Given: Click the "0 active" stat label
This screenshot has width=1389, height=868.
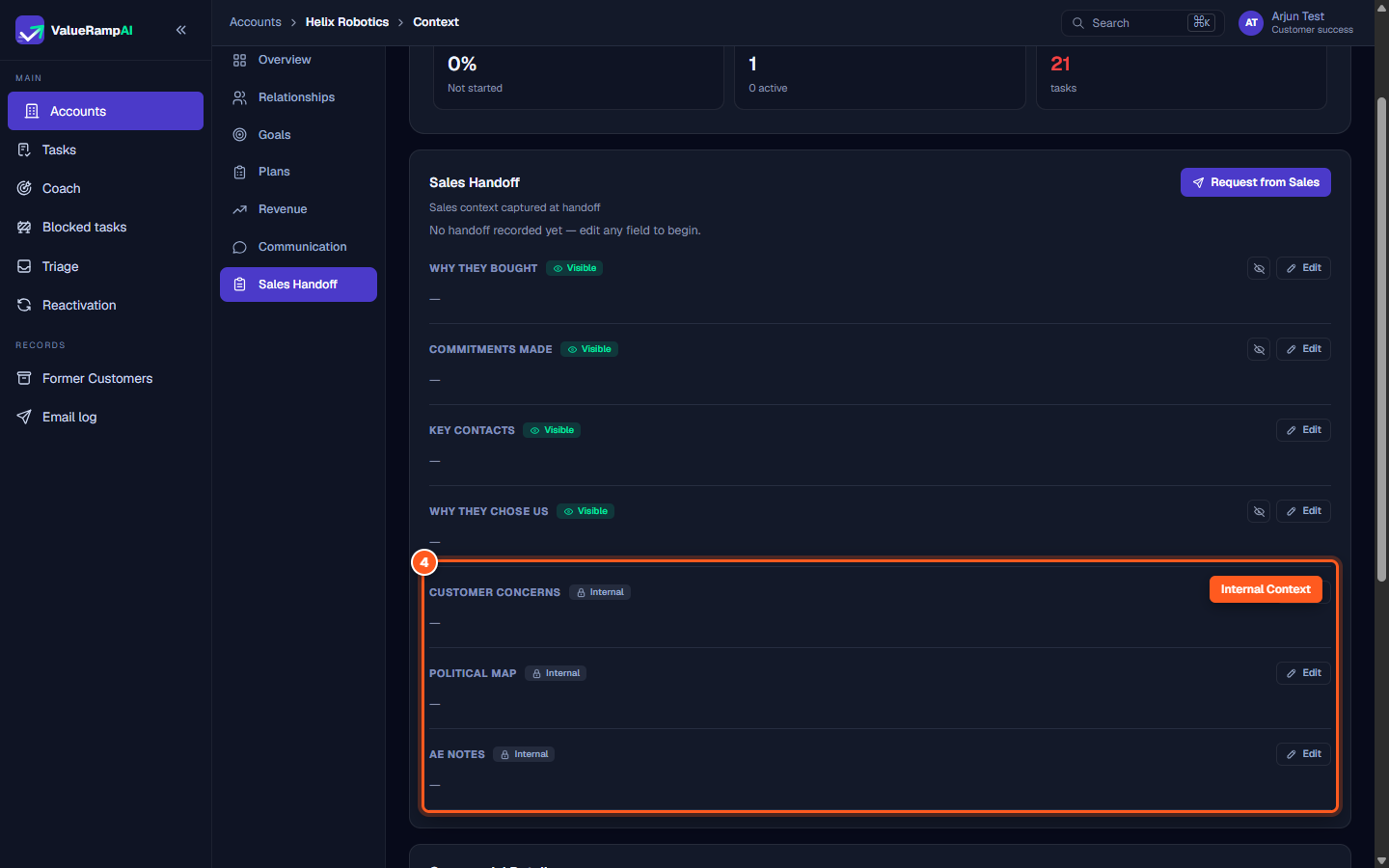Looking at the screenshot, I should (768, 88).
